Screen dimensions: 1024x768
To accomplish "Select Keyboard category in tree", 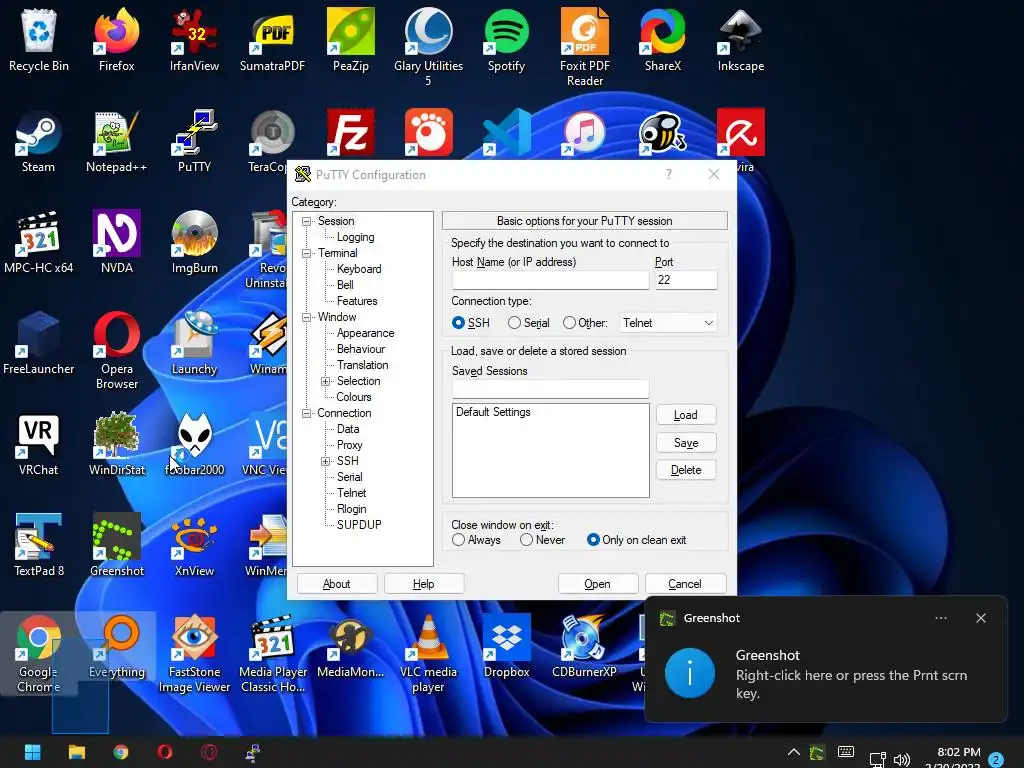I will 359,269.
